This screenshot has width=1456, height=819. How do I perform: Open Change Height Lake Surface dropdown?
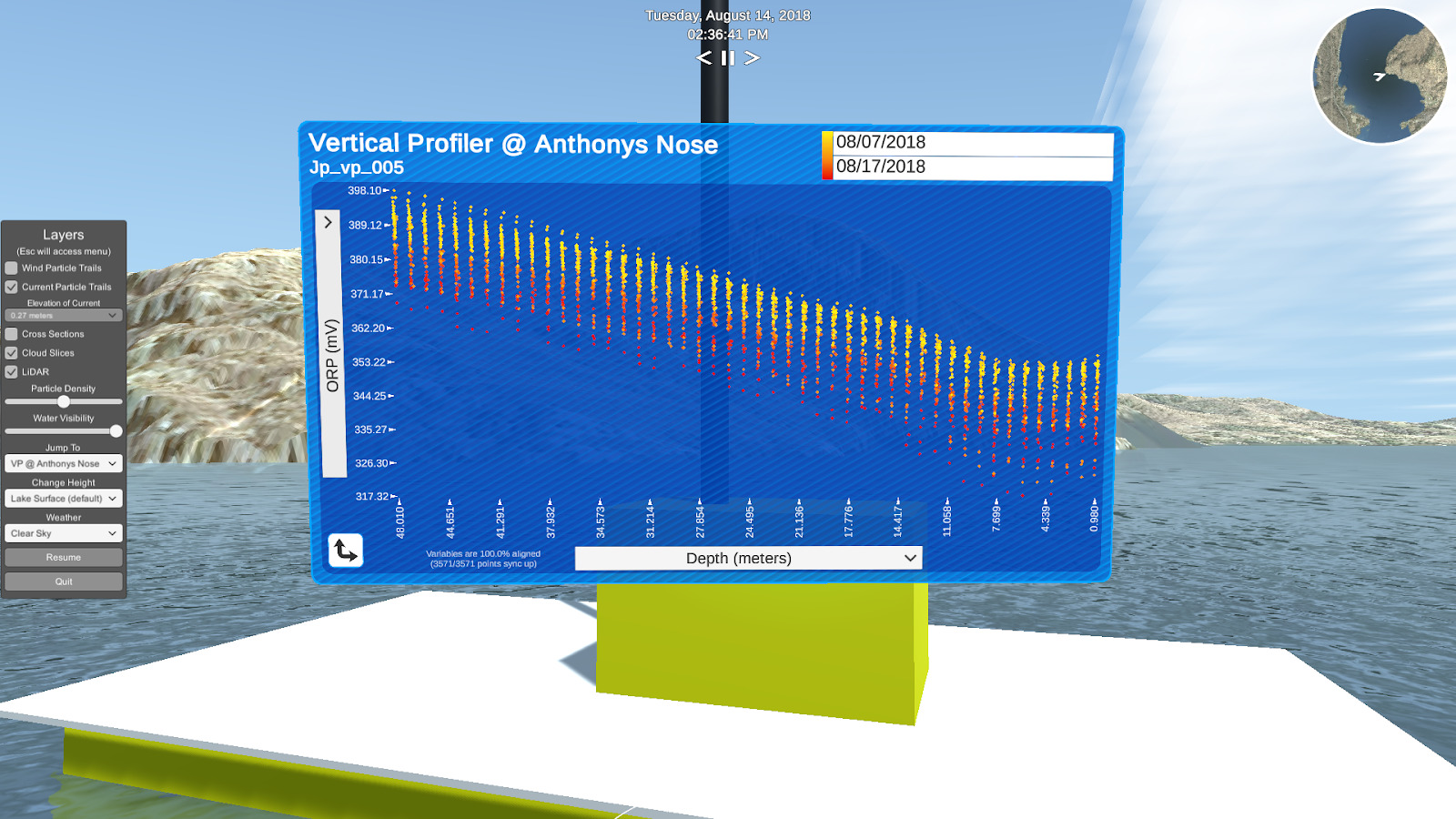pos(64,499)
